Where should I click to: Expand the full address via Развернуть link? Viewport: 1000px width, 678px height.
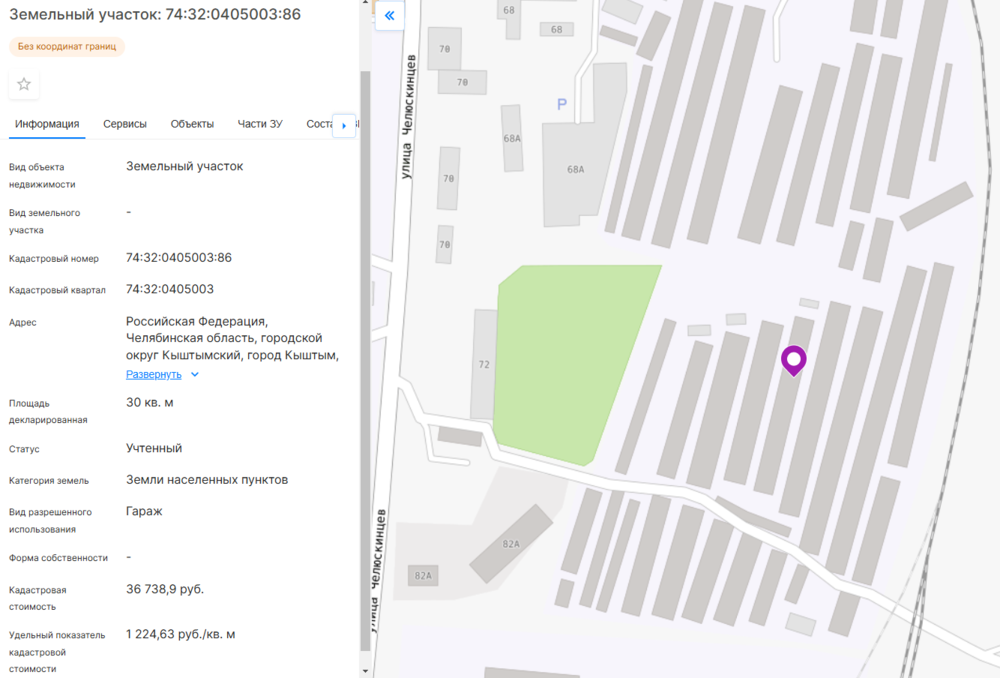click(153, 374)
